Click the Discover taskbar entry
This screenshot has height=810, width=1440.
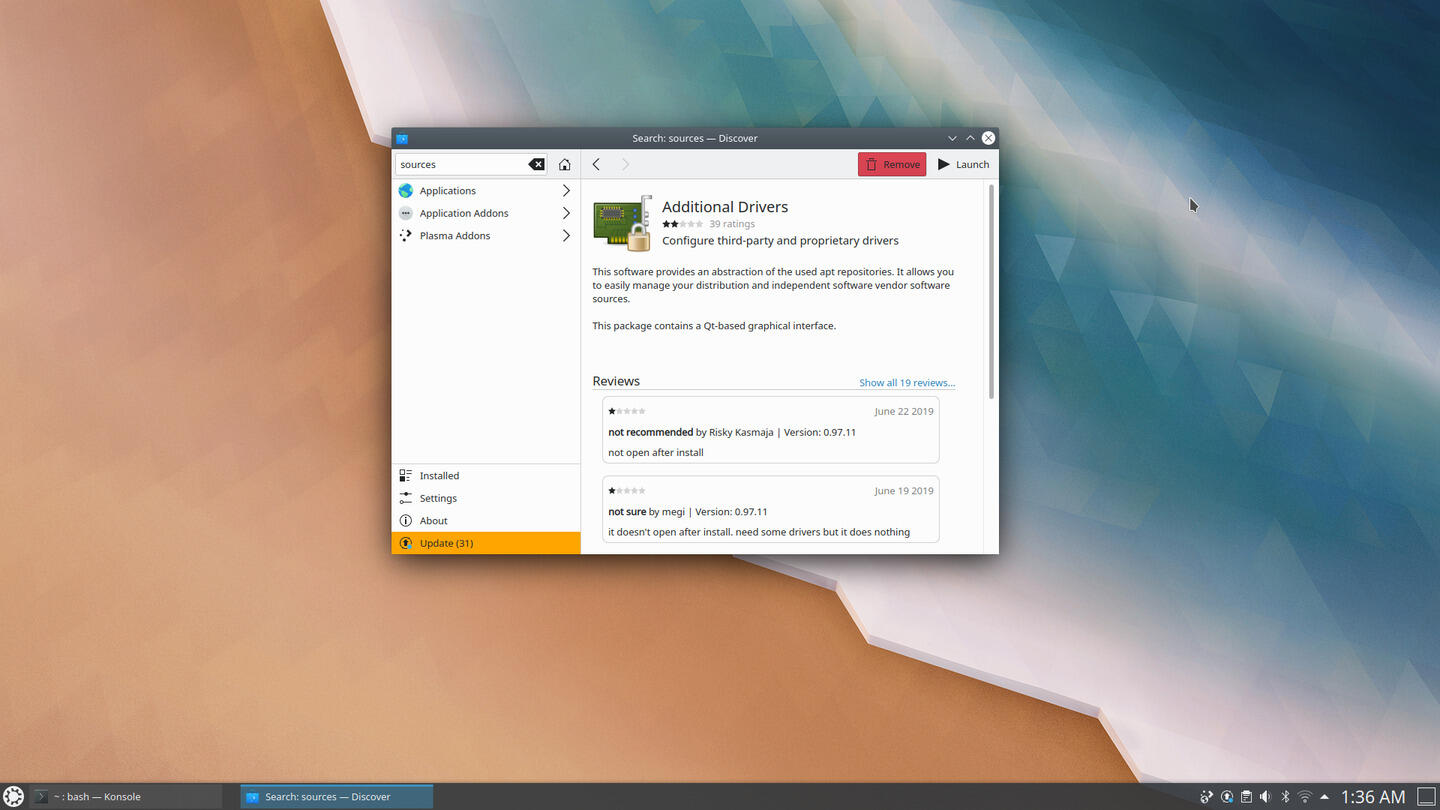pyautogui.click(x=337, y=797)
